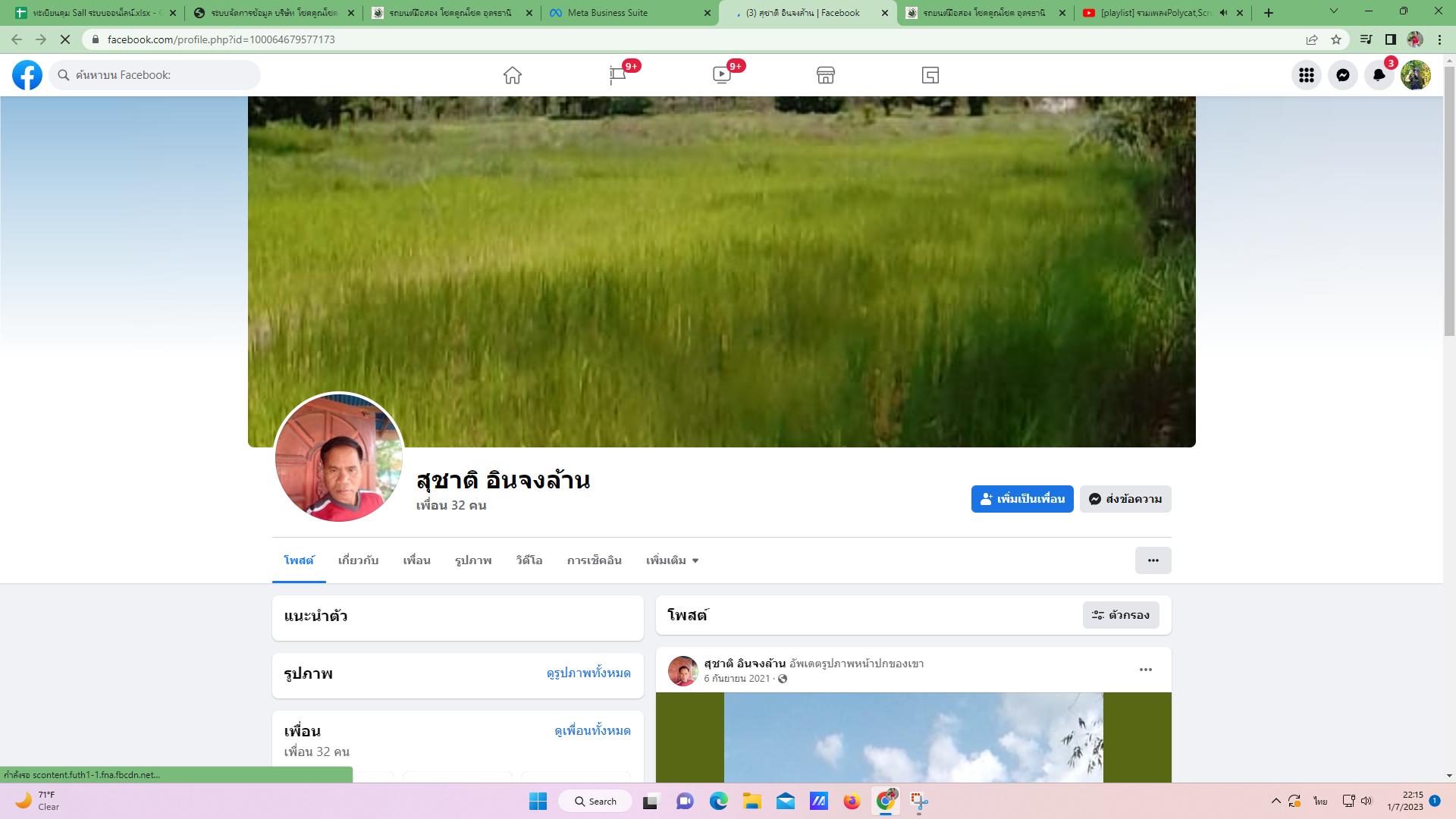Open the notifications bell icon
The height and width of the screenshot is (819, 1456).
click(x=1379, y=75)
